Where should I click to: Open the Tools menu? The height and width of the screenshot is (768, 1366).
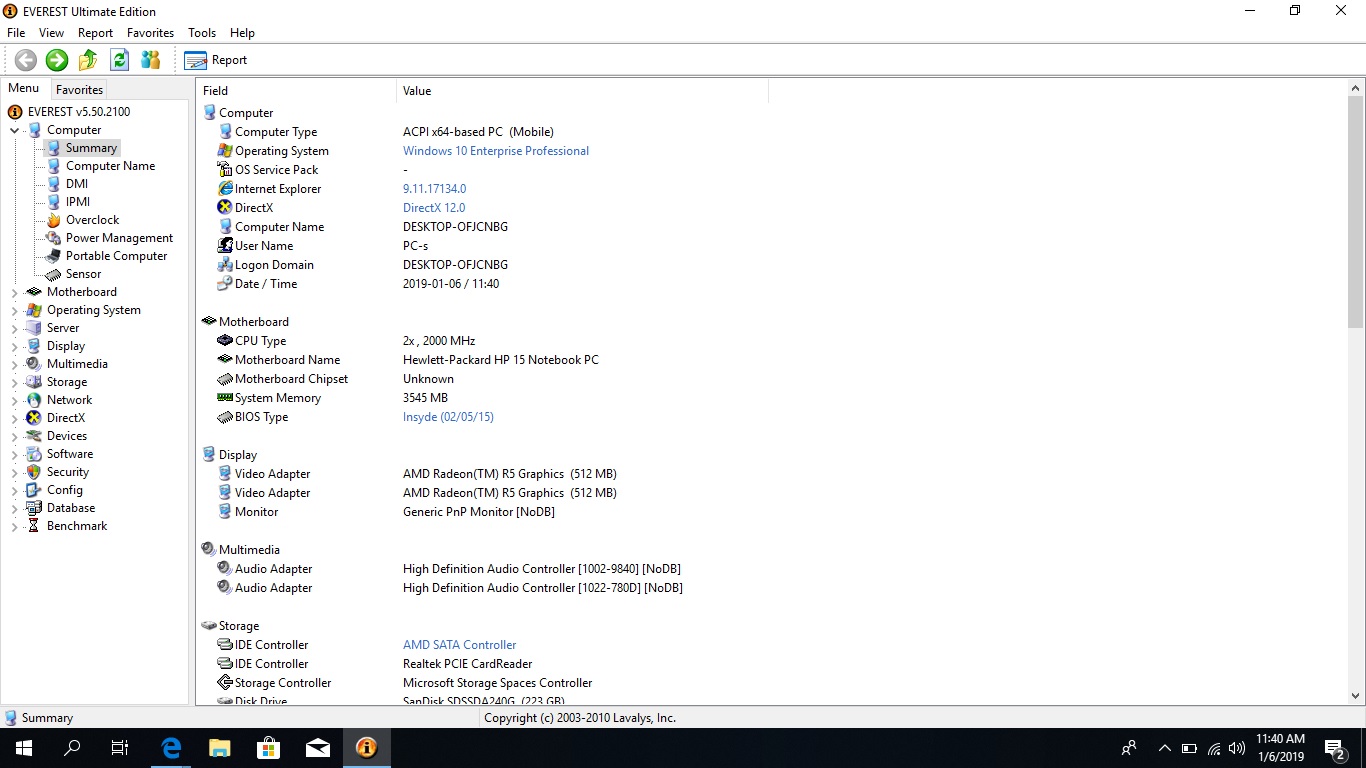(x=202, y=33)
